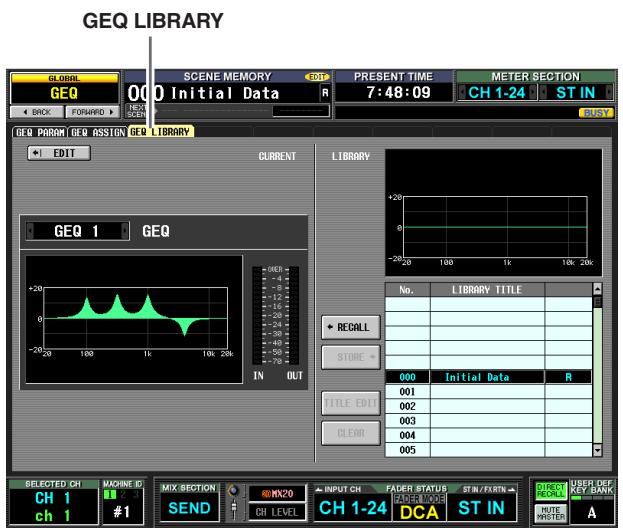Click the EDIT button below the tabs
Screen dimensions: 623x531
point(59,153)
